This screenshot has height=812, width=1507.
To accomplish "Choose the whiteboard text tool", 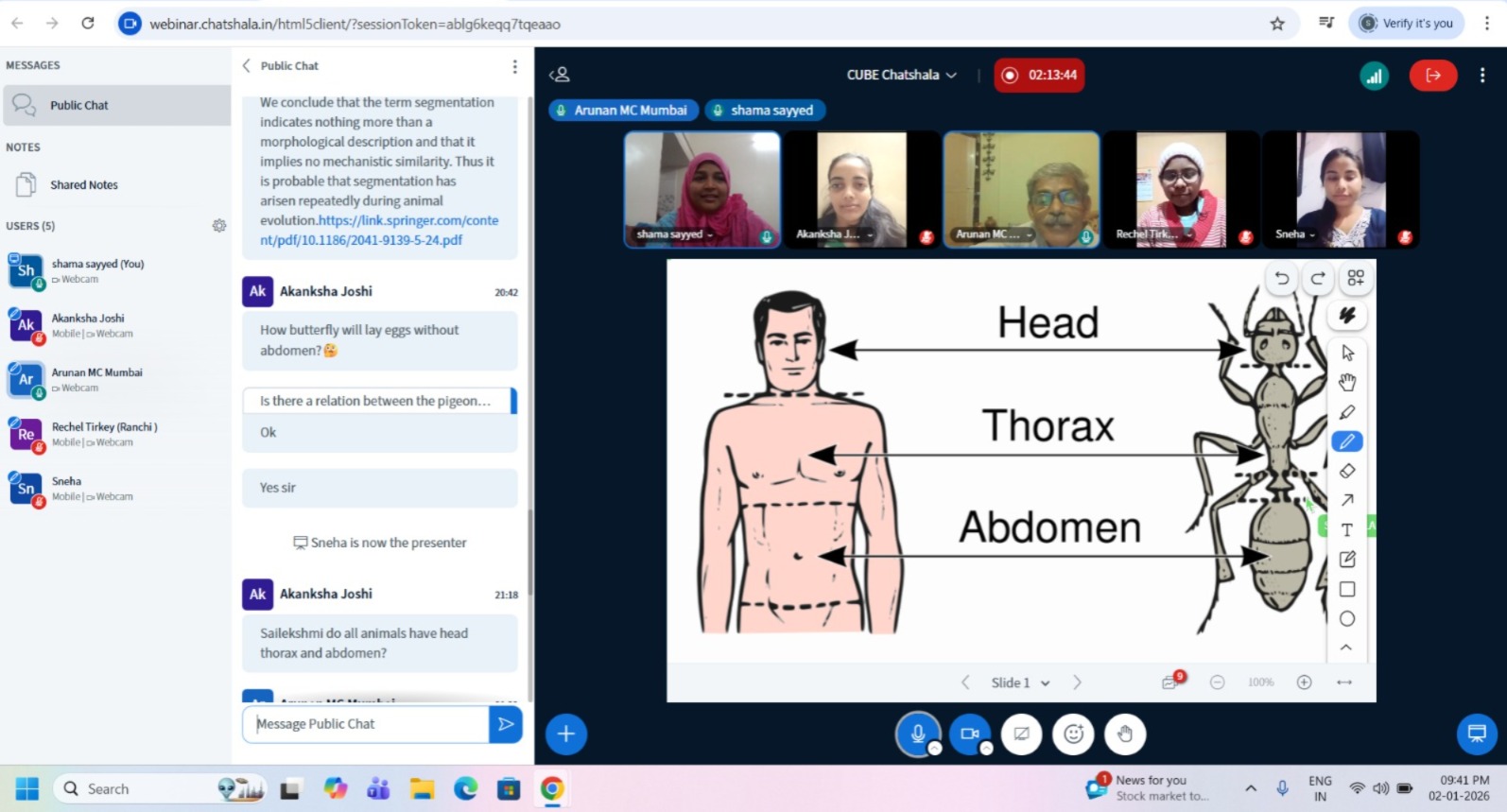I will [x=1347, y=530].
